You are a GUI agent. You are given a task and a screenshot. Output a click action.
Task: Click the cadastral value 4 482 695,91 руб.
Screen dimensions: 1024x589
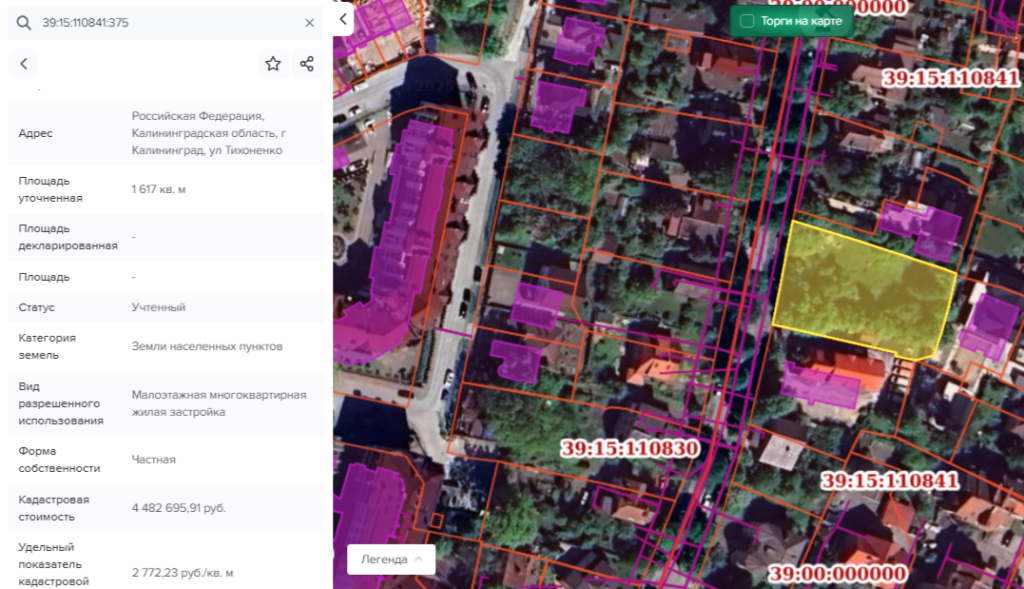point(179,508)
